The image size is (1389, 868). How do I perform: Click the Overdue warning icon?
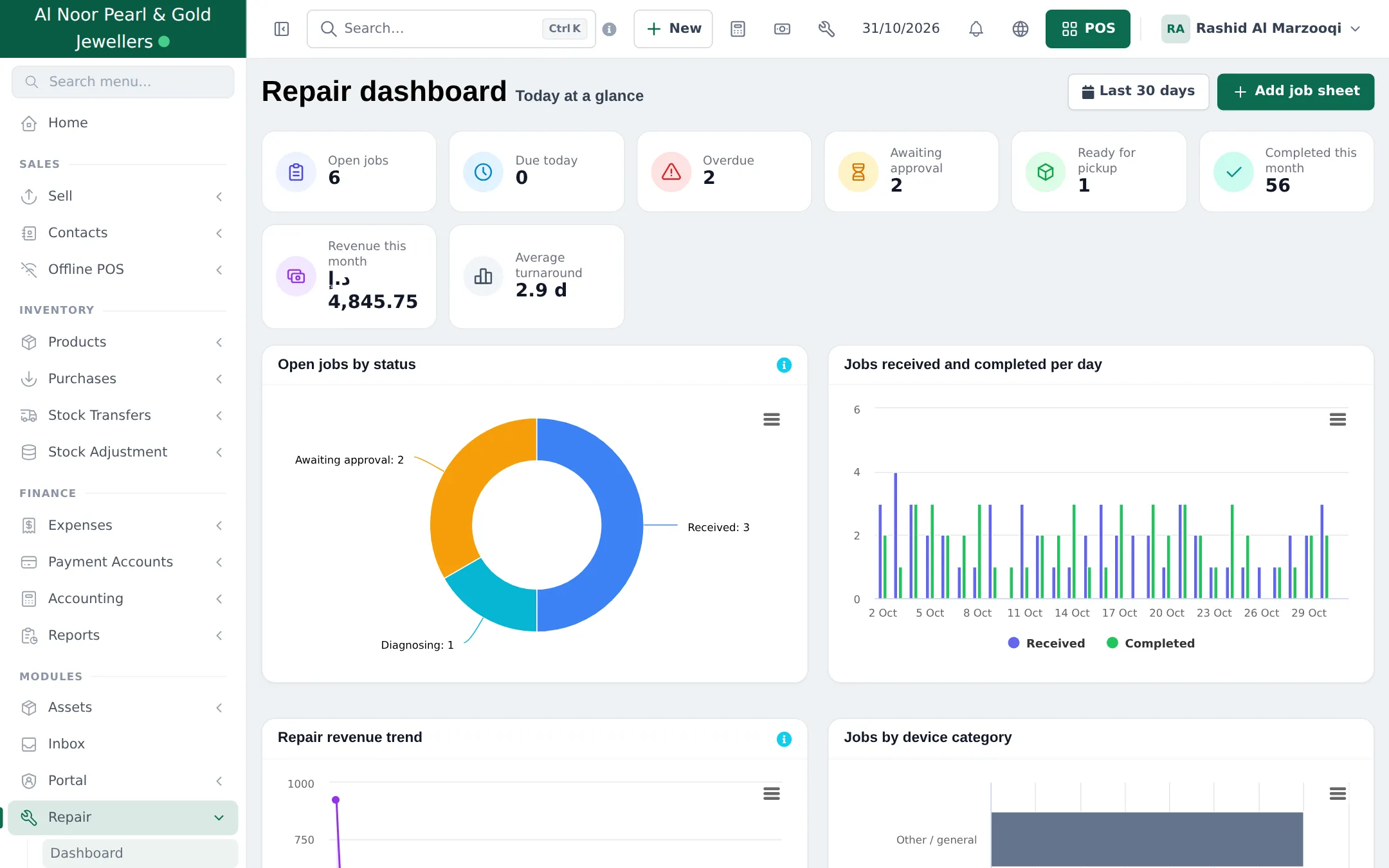coord(671,172)
